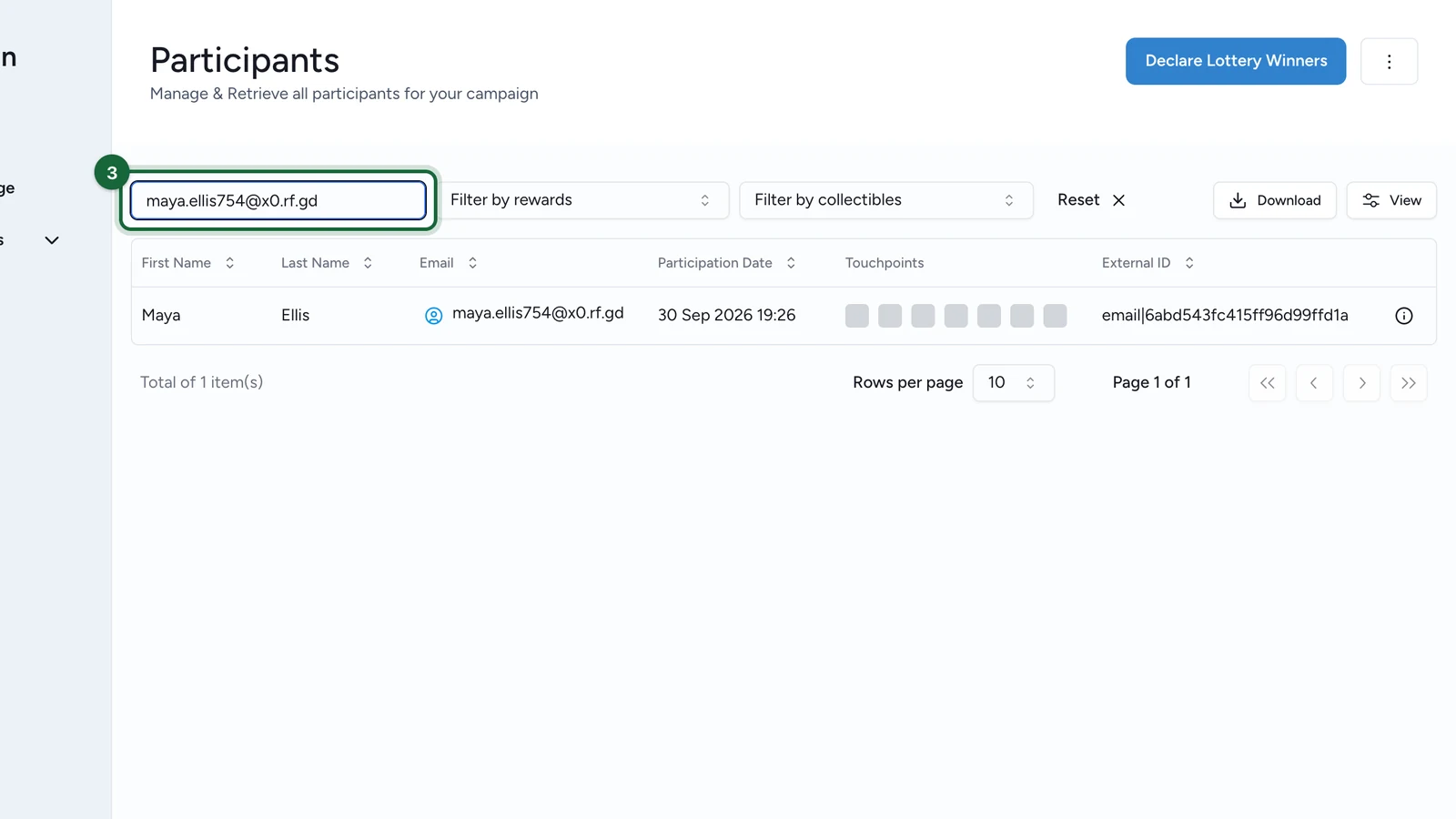Expand the sidebar chevron arrow
Viewport: 1456px width, 819px height.
[52, 240]
